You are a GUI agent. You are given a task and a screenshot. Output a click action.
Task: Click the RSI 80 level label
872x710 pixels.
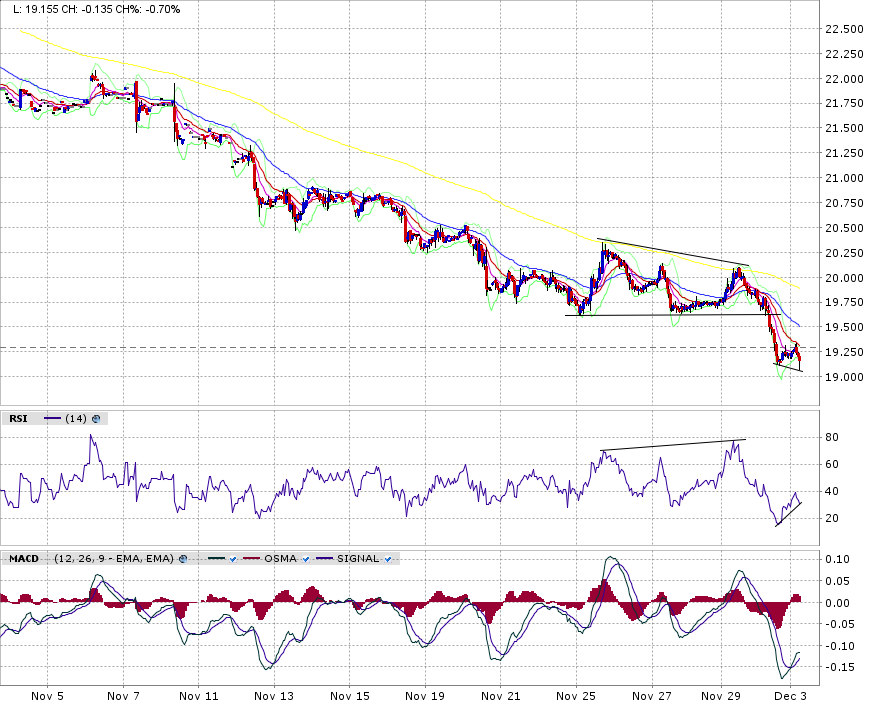pyautogui.click(x=832, y=438)
